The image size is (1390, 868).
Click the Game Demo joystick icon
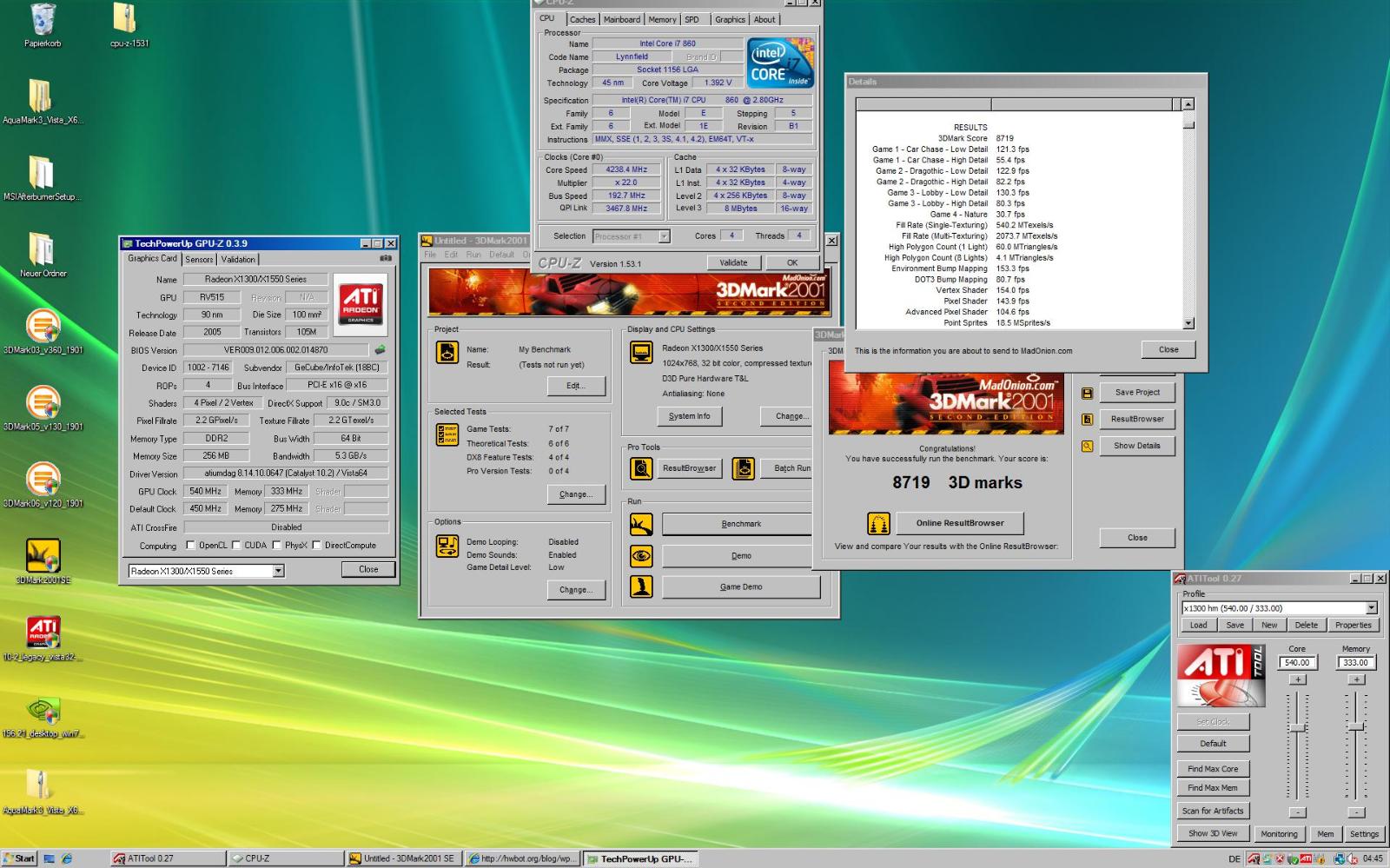tap(641, 586)
